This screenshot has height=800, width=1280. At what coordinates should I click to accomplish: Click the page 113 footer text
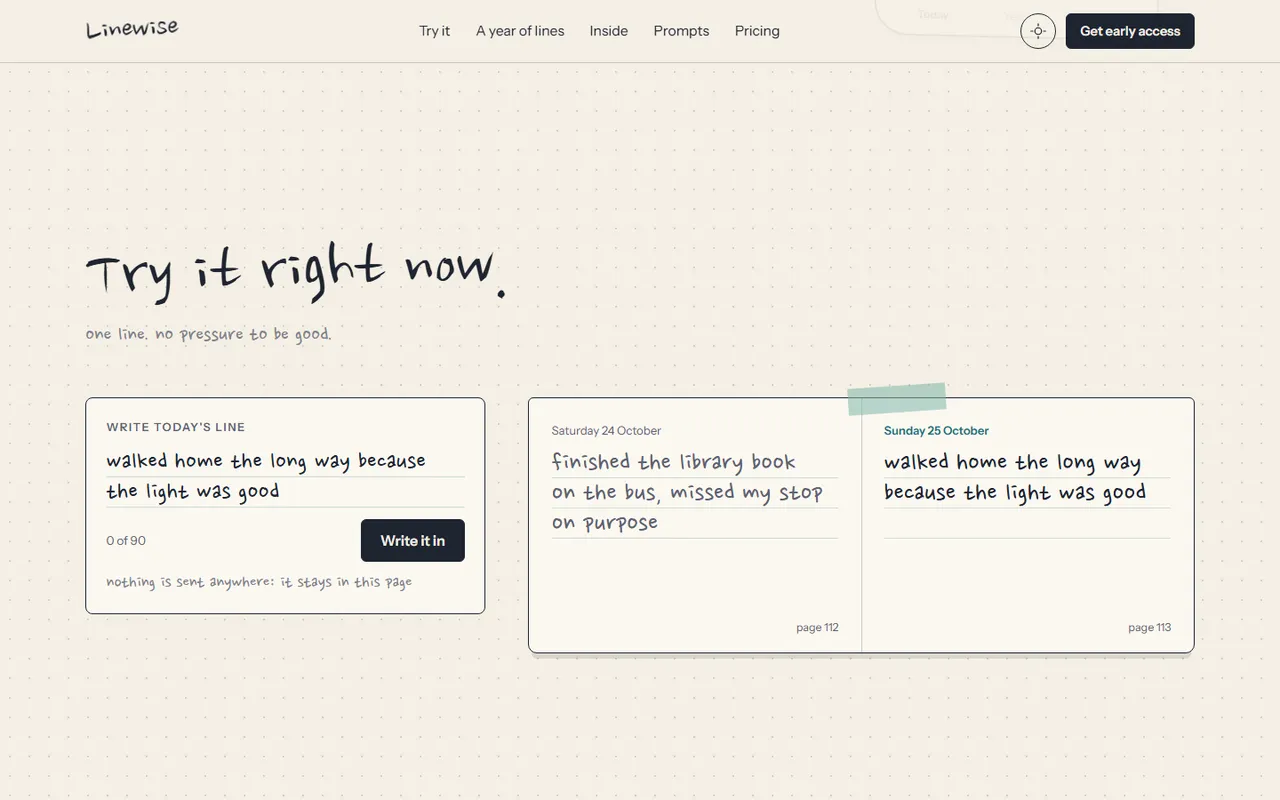tap(1149, 628)
